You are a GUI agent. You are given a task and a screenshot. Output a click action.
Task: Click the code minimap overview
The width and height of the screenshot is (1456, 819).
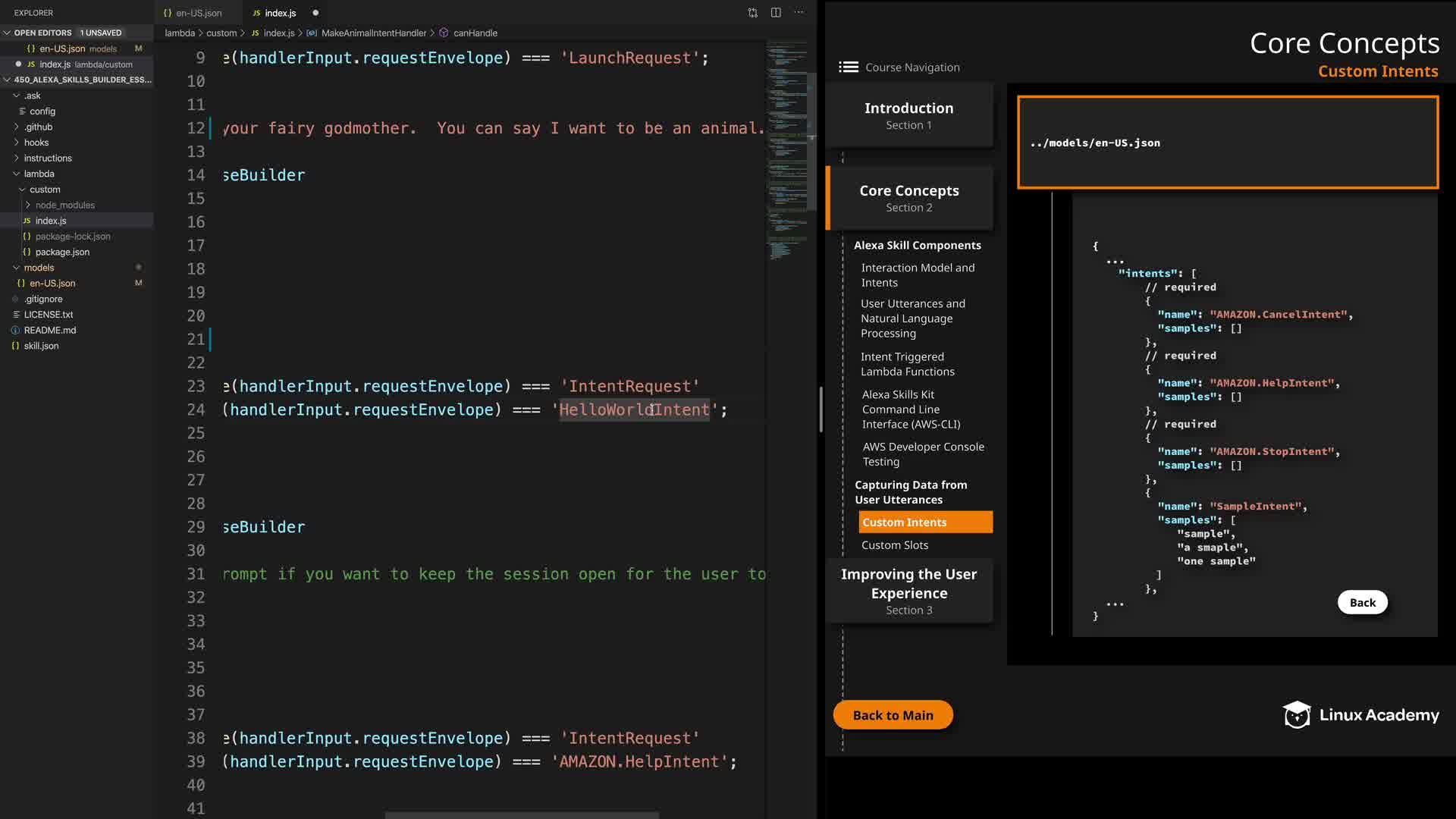pos(786,152)
